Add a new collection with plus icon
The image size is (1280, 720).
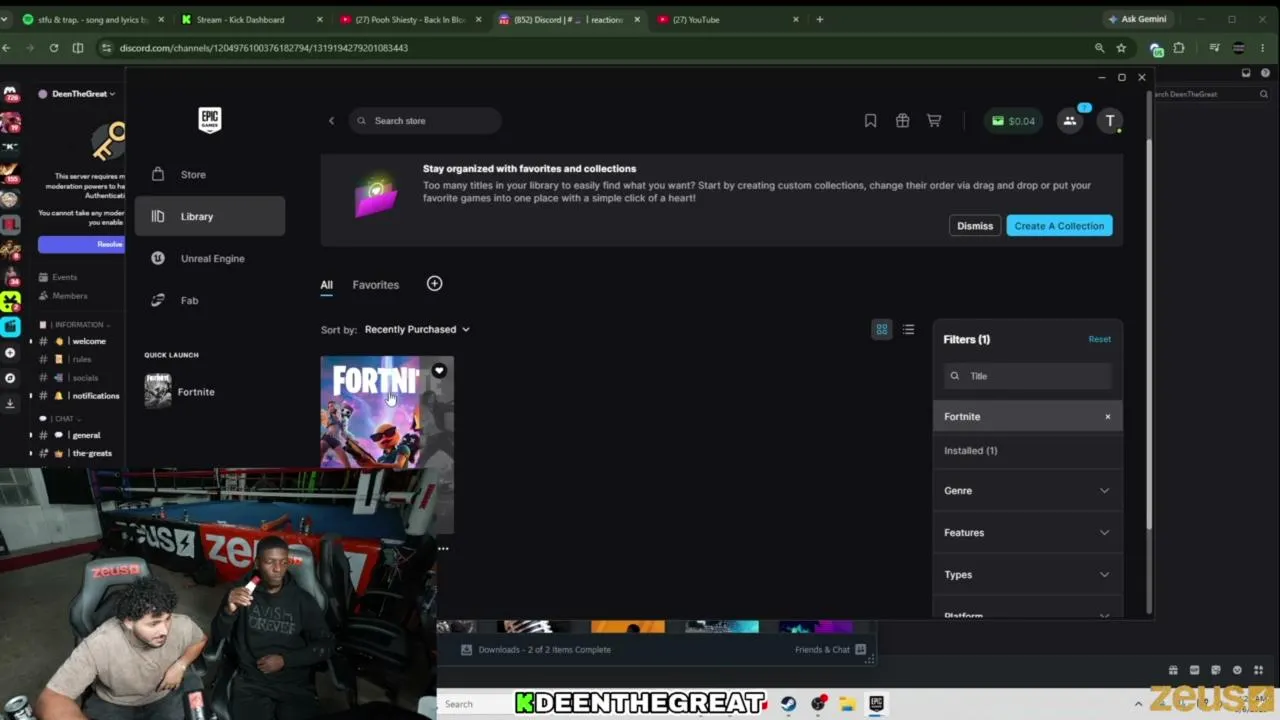tap(434, 284)
